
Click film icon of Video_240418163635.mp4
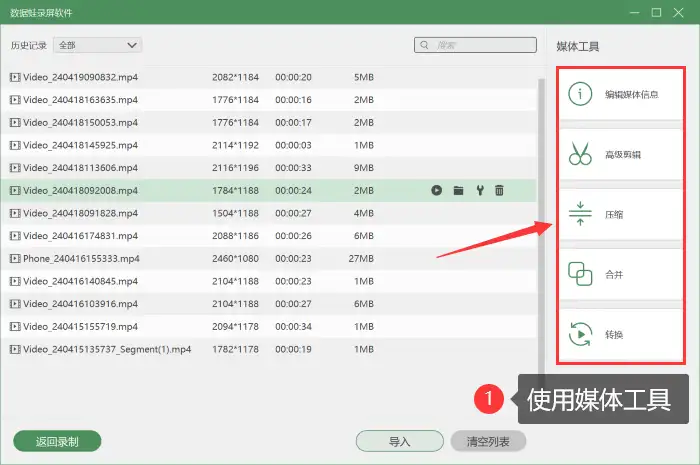click(x=15, y=100)
